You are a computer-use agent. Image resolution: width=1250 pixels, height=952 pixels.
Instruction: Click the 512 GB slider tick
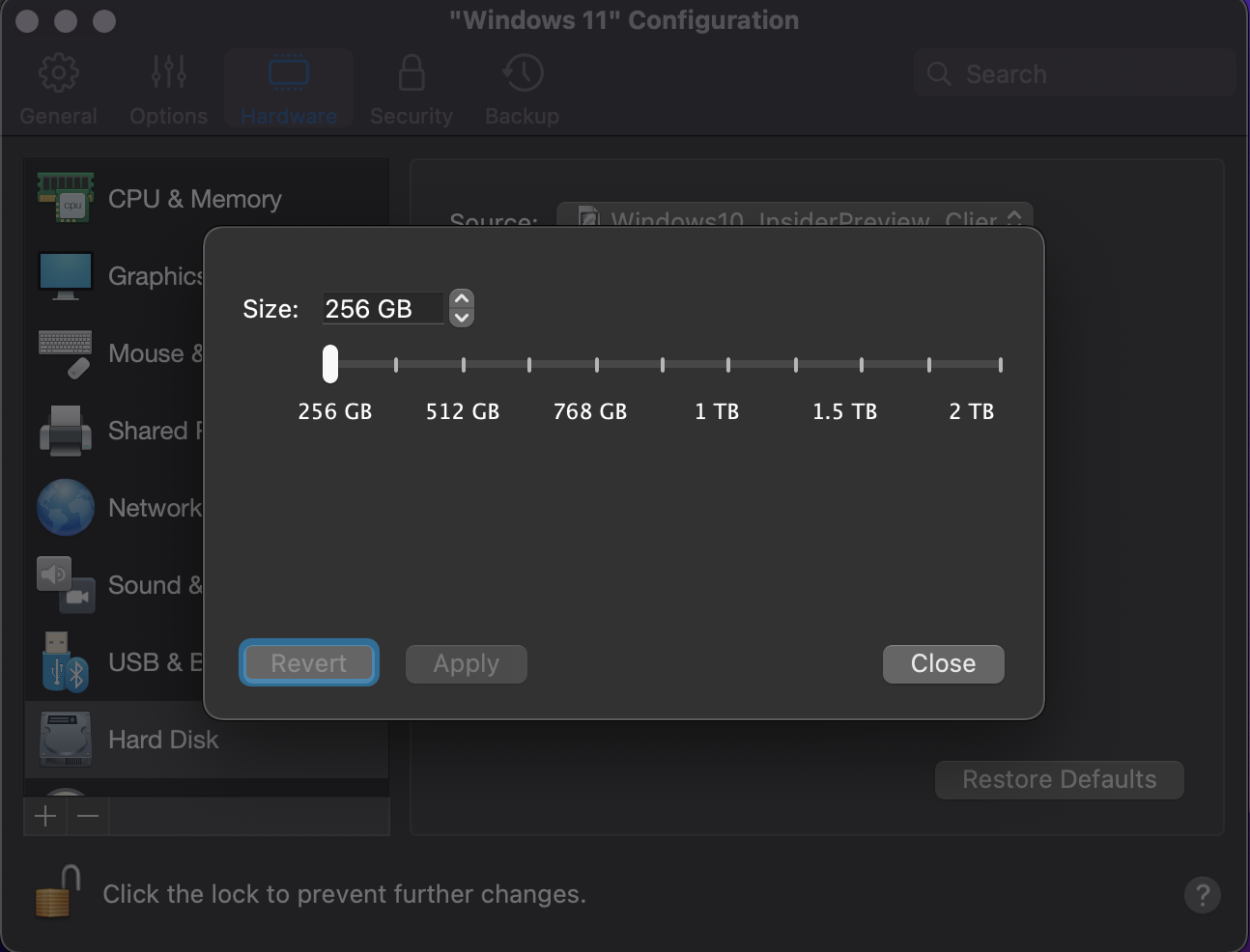pyautogui.click(x=464, y=365)
